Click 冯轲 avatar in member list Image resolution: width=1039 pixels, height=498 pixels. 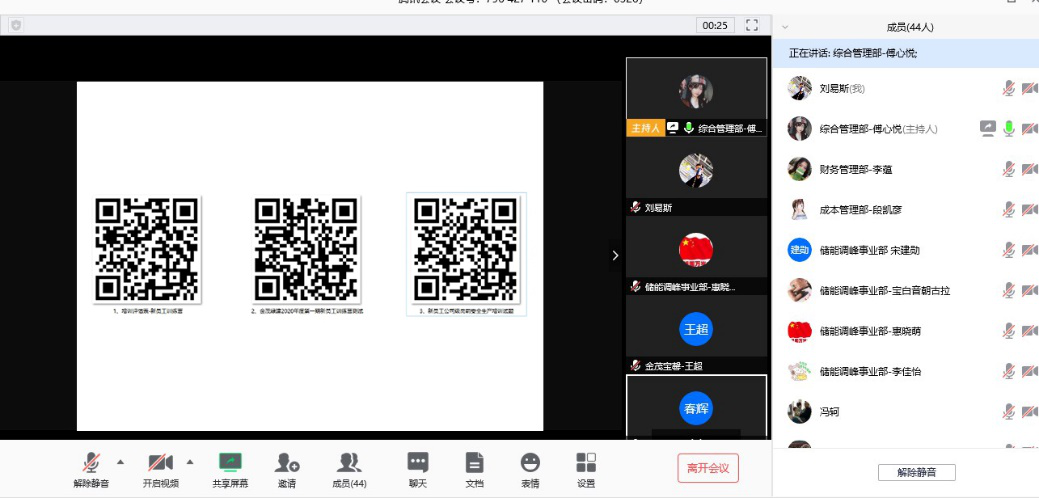pos(800,411)
